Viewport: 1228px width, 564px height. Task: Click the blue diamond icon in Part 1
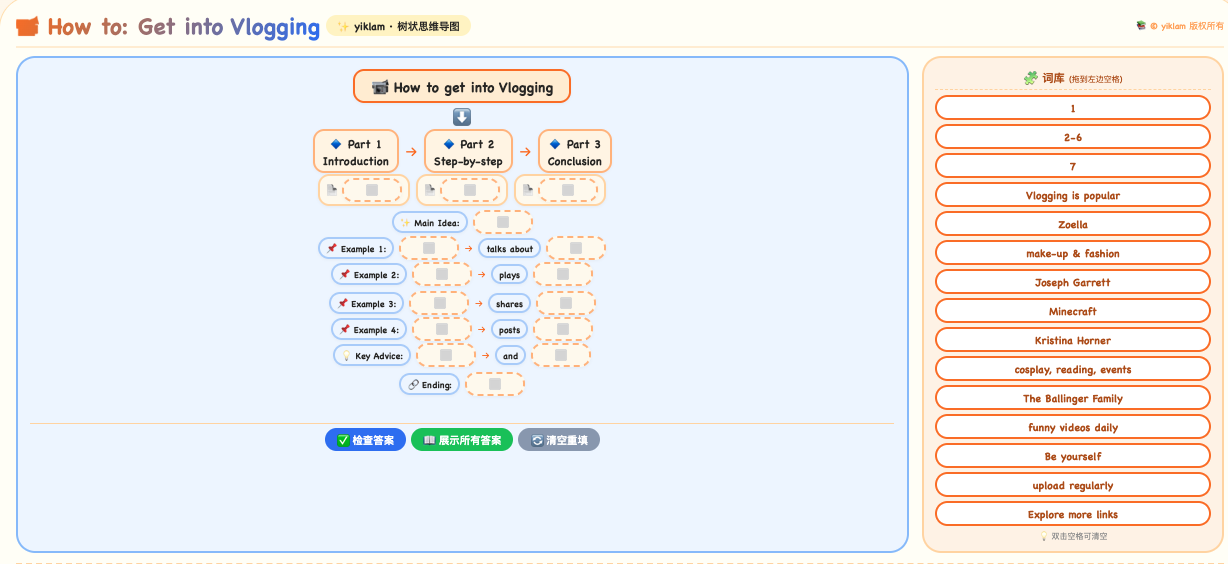[x=335, y=144]
